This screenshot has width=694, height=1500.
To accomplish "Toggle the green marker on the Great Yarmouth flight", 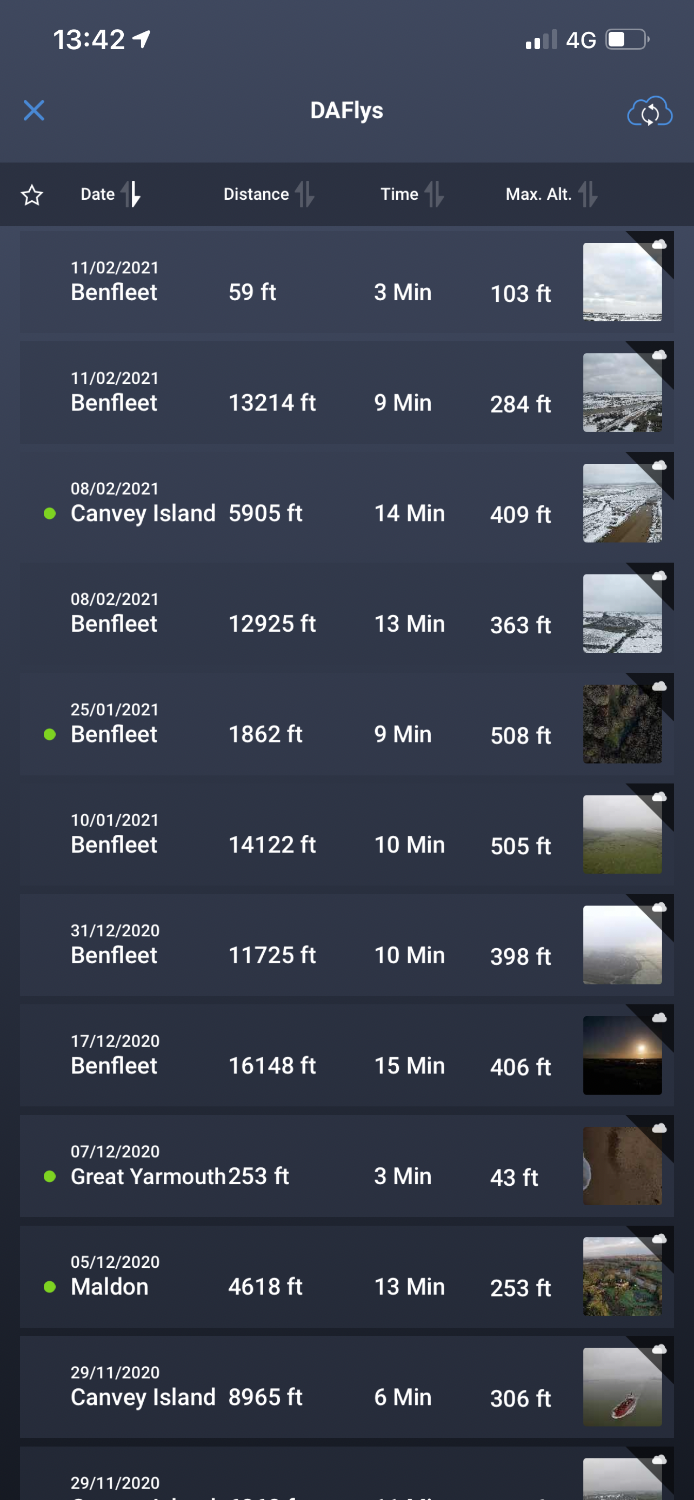I will (50, 1177).
